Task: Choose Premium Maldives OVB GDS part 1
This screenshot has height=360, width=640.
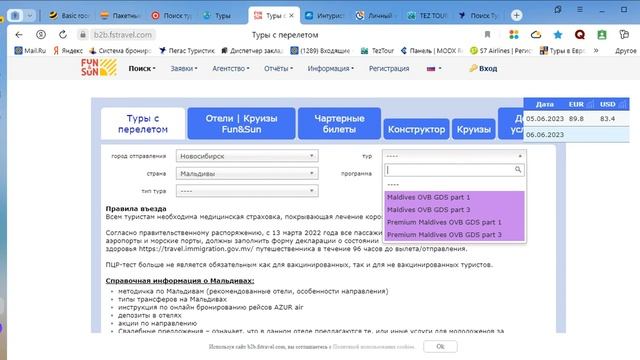Action: click(454, 222)
